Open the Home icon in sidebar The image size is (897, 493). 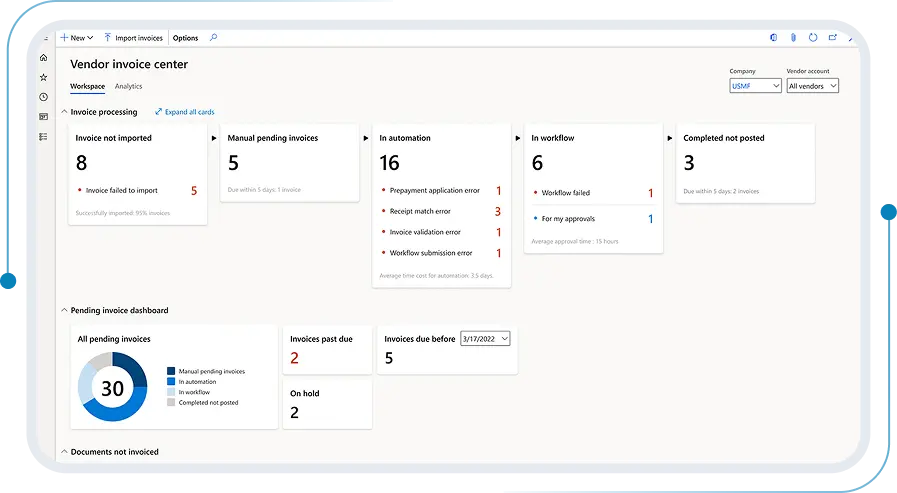(43, 58)
